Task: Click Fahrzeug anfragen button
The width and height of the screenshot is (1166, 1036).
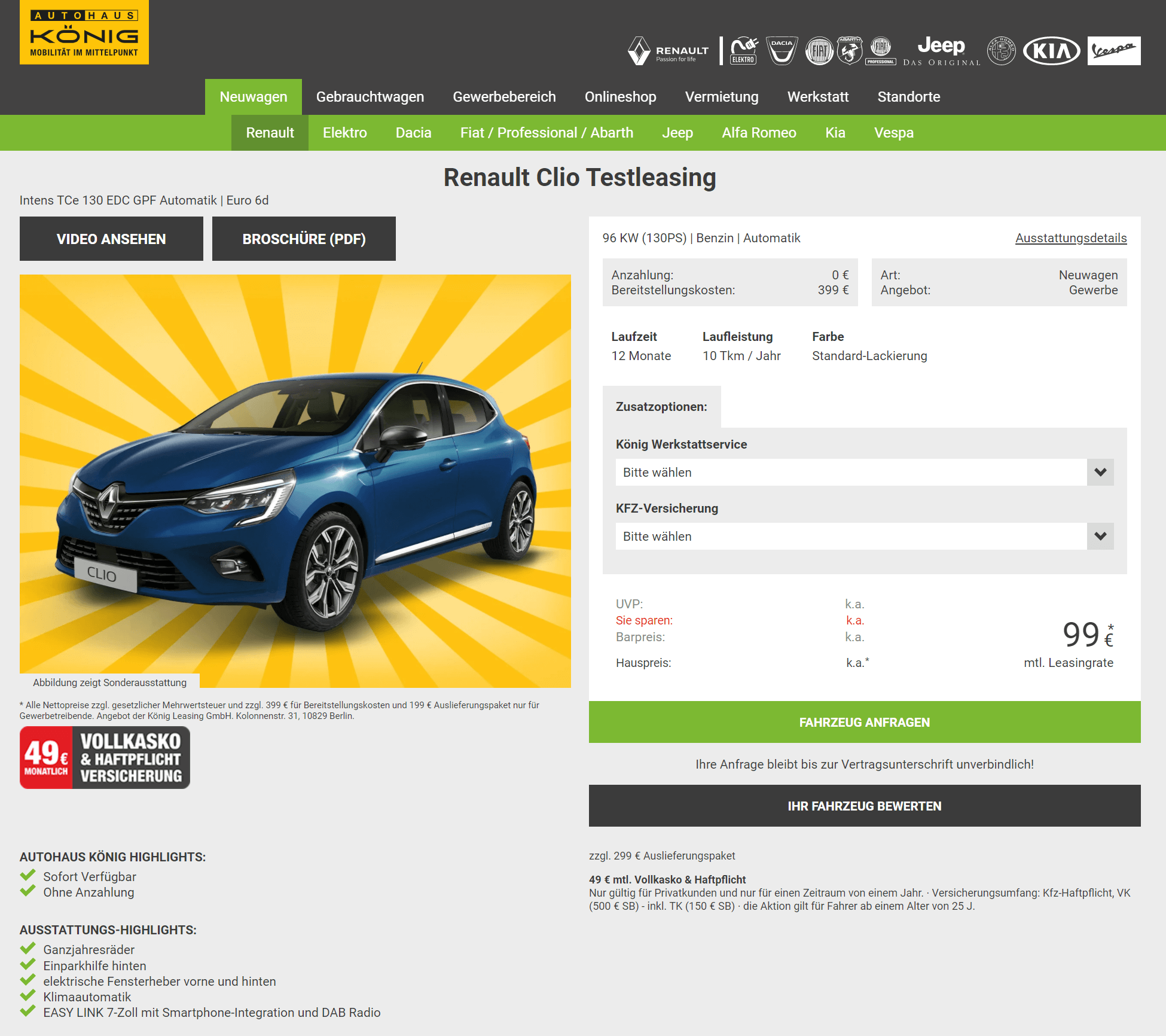Action: click(x=865, y=722)
